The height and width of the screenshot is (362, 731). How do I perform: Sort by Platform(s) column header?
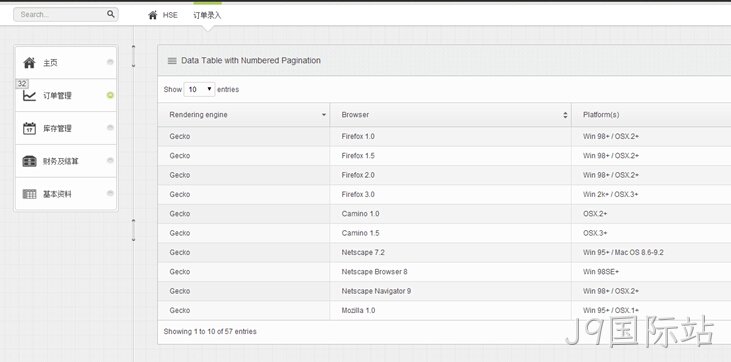coord(651,115)
